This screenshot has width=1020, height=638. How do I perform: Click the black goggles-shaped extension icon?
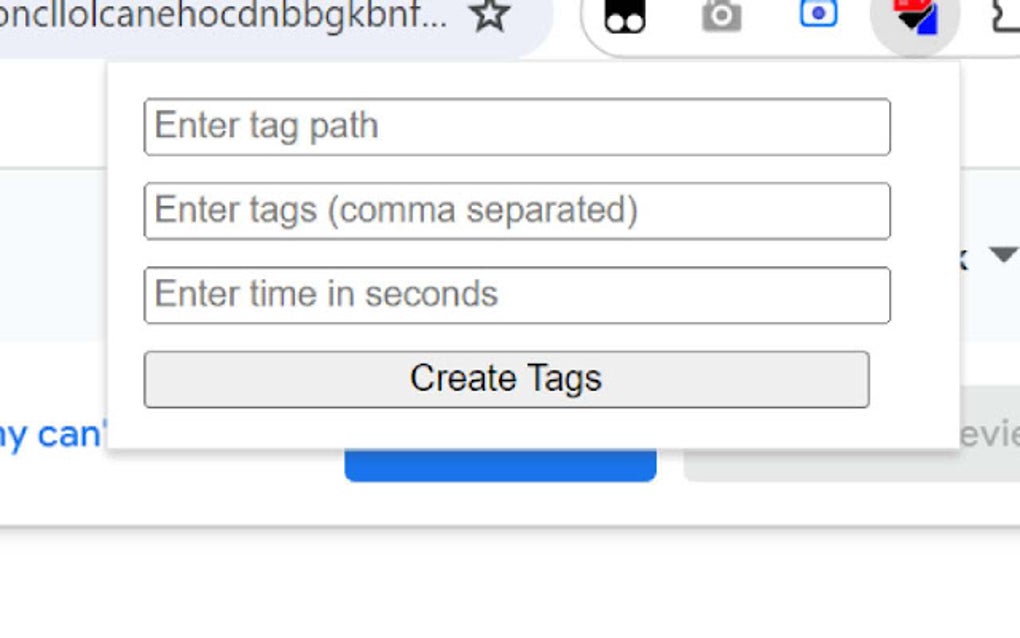tap(626, 15)
